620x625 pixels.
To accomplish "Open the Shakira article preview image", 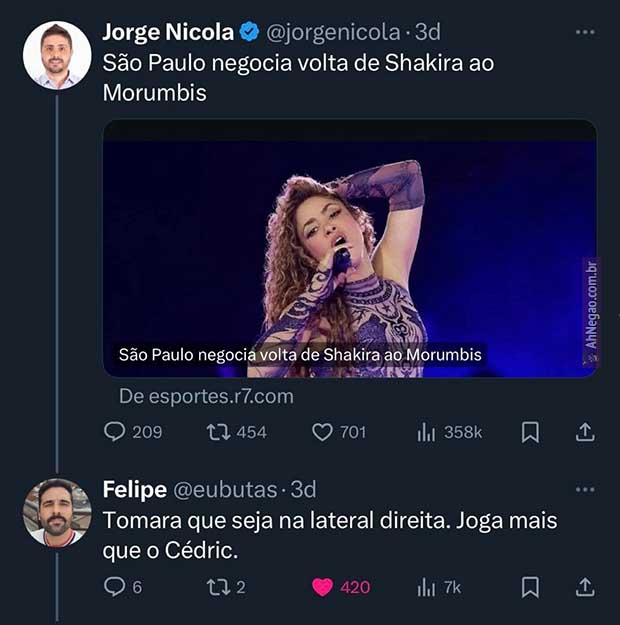I will coord(350,249).
